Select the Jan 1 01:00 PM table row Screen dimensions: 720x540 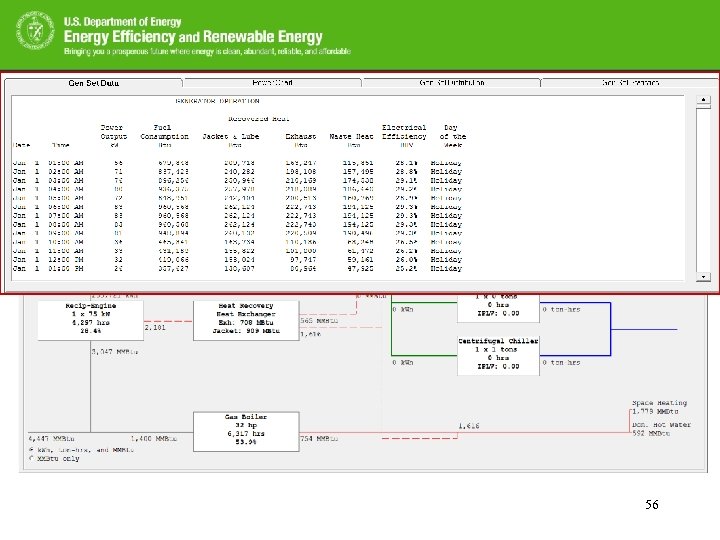(x=237, y=269)
